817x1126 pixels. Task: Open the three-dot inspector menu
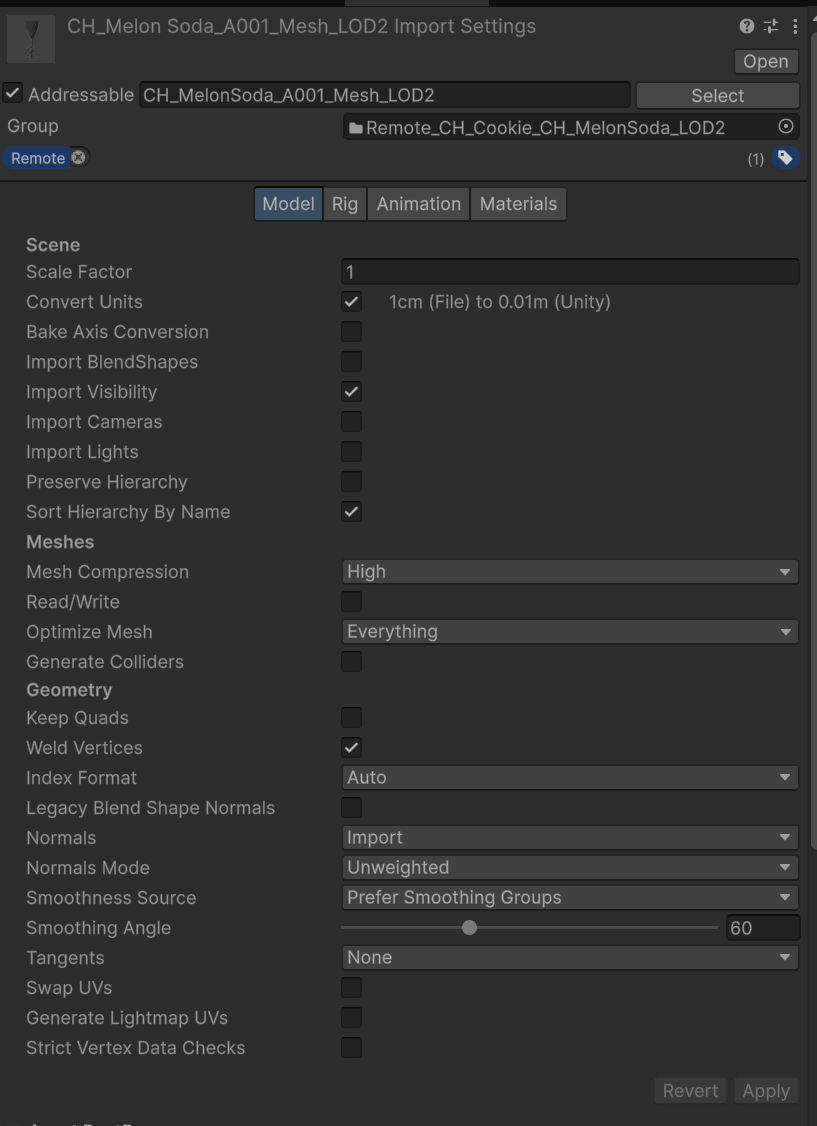click(x=795, y=27)
